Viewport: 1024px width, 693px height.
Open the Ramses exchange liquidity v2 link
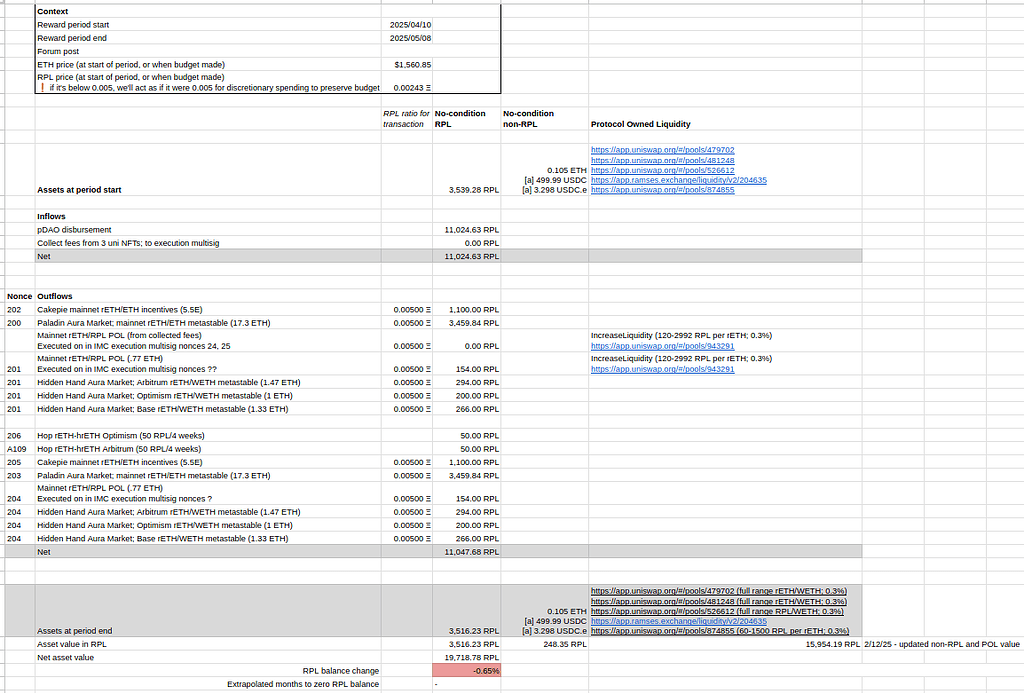(677, 180)
